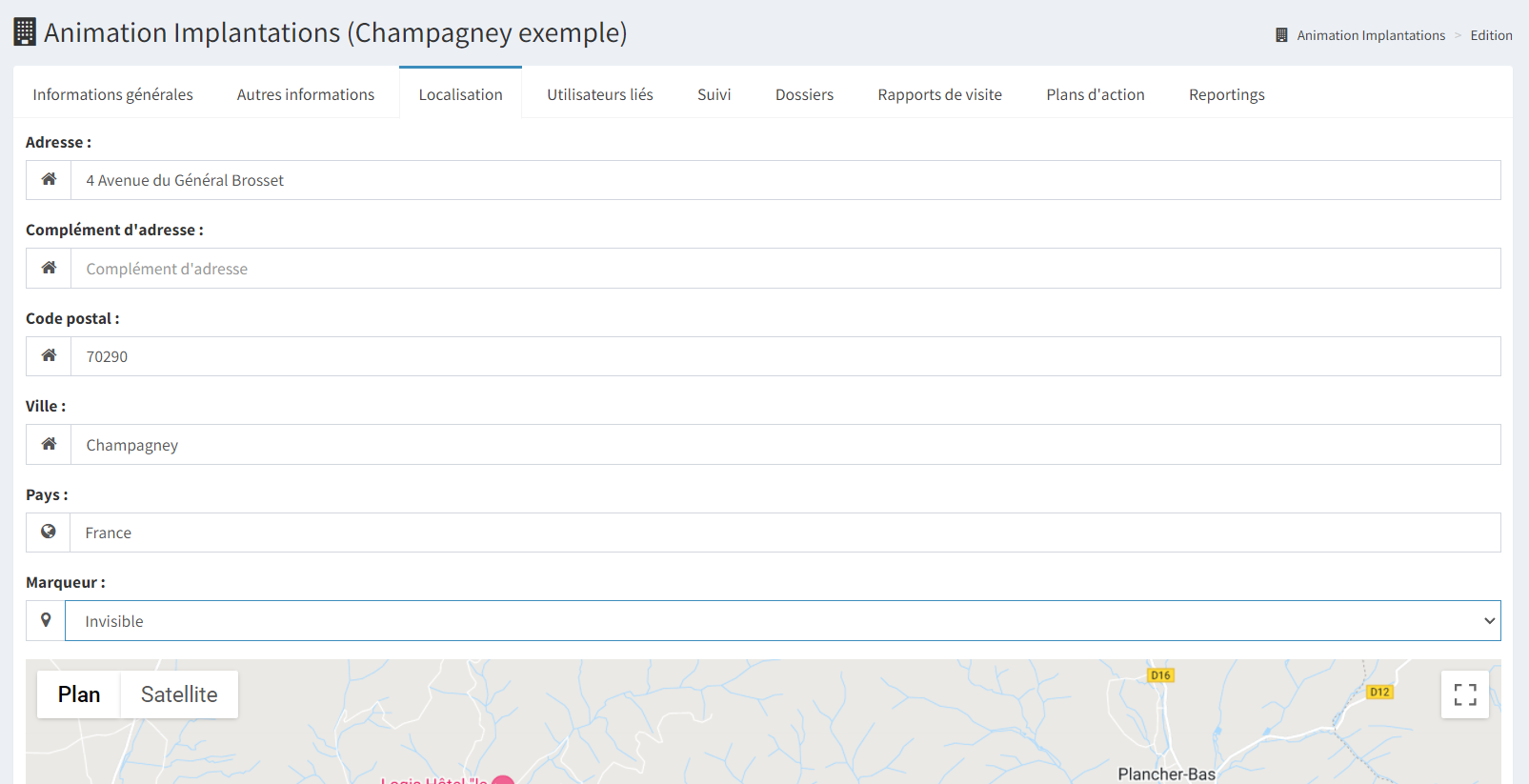Click the Code postal field with 70290
Image resolution: width=1529 pixels, height=784 pixels.
[x=786, y=356]
